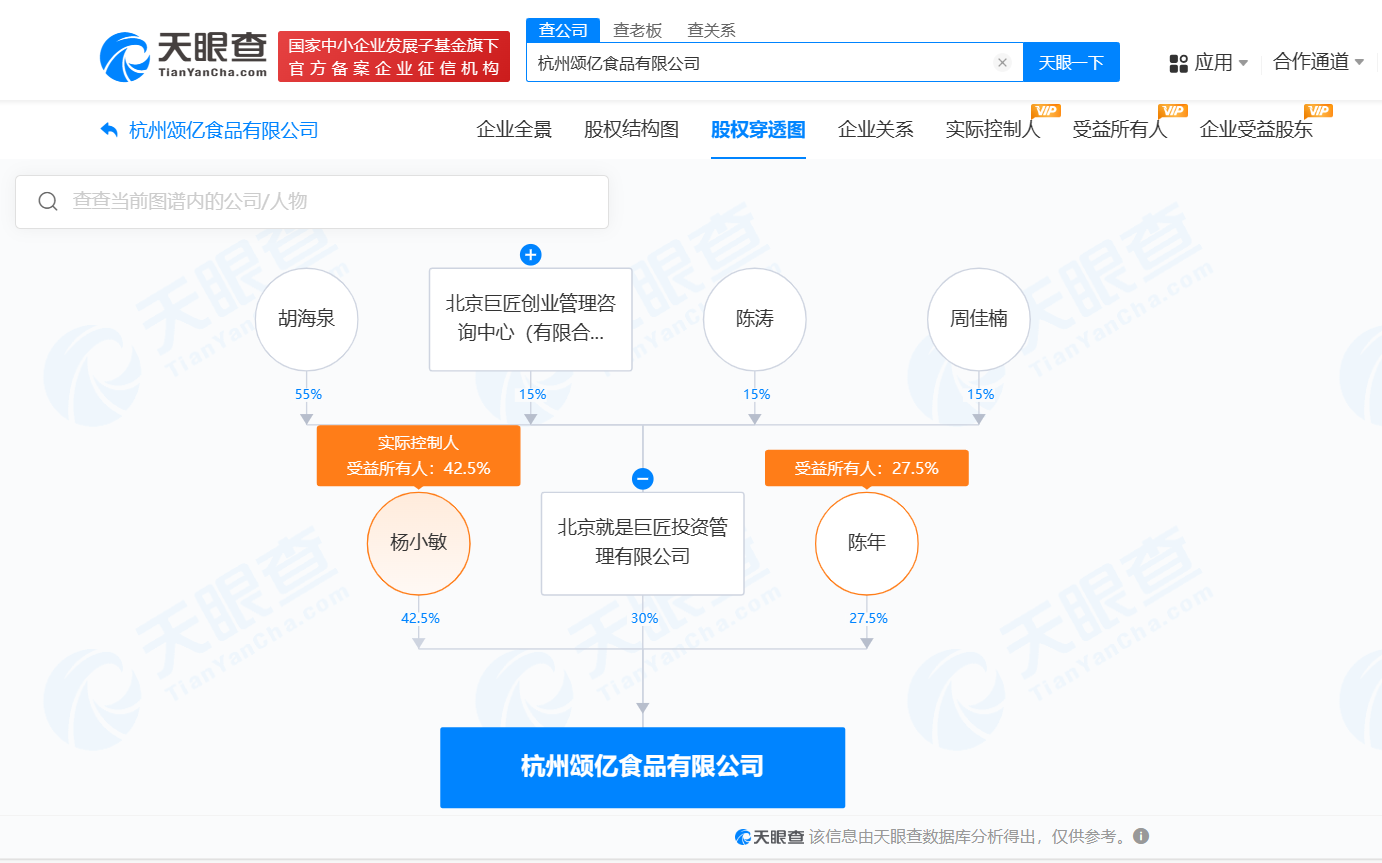
Task: Click the 55% share label under 胡海泉
Action: click(x=308, y=394)
